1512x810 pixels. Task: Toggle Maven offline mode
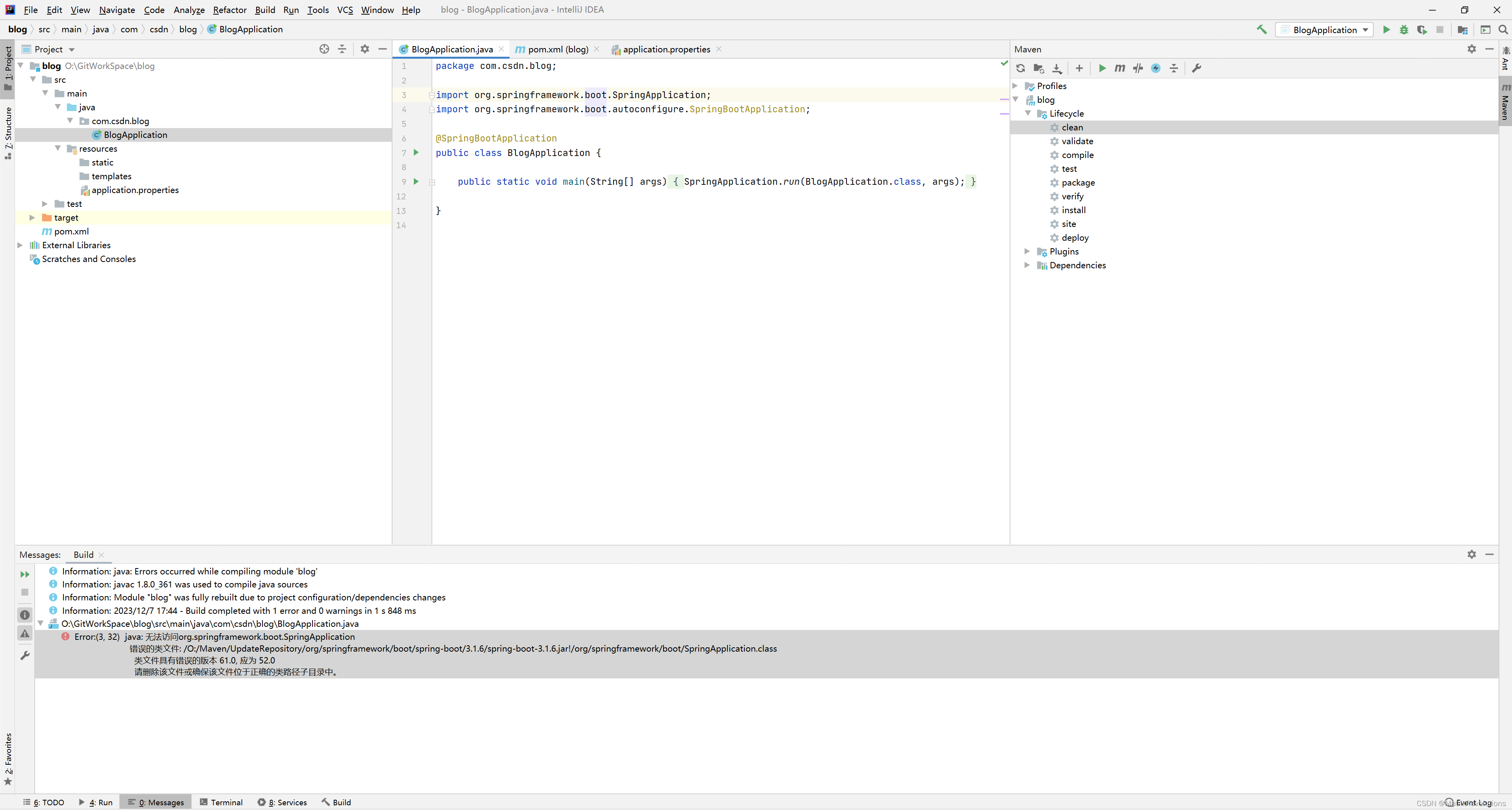pos(1138,68)
